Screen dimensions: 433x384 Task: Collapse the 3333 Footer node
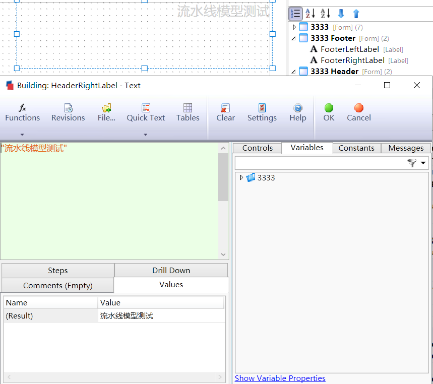294,38
